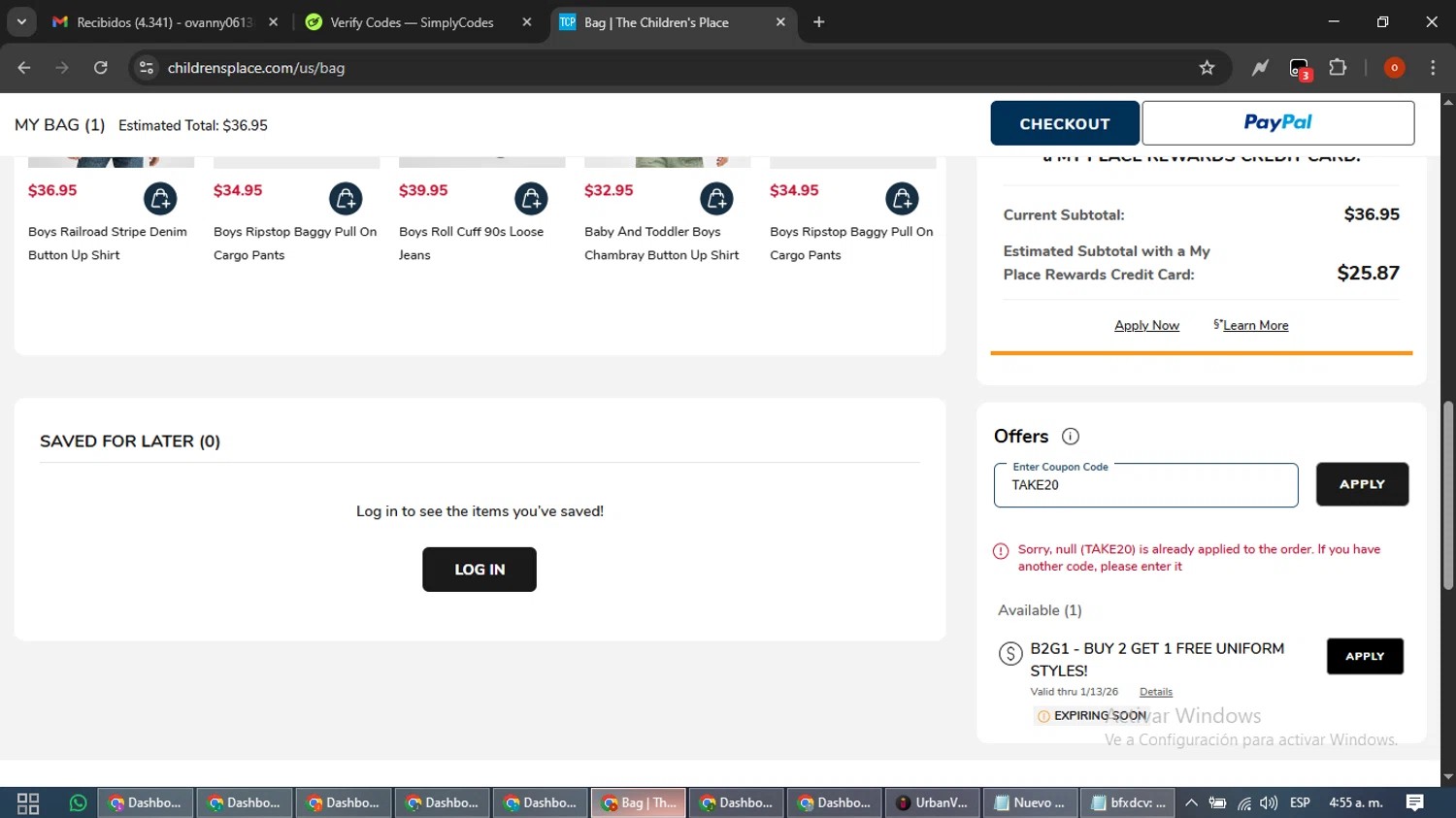1456x818 pixels.
Task: Add the $36.95 Boys Railroad Stripe Denim shirt to bag
Action: coord(160,199)
